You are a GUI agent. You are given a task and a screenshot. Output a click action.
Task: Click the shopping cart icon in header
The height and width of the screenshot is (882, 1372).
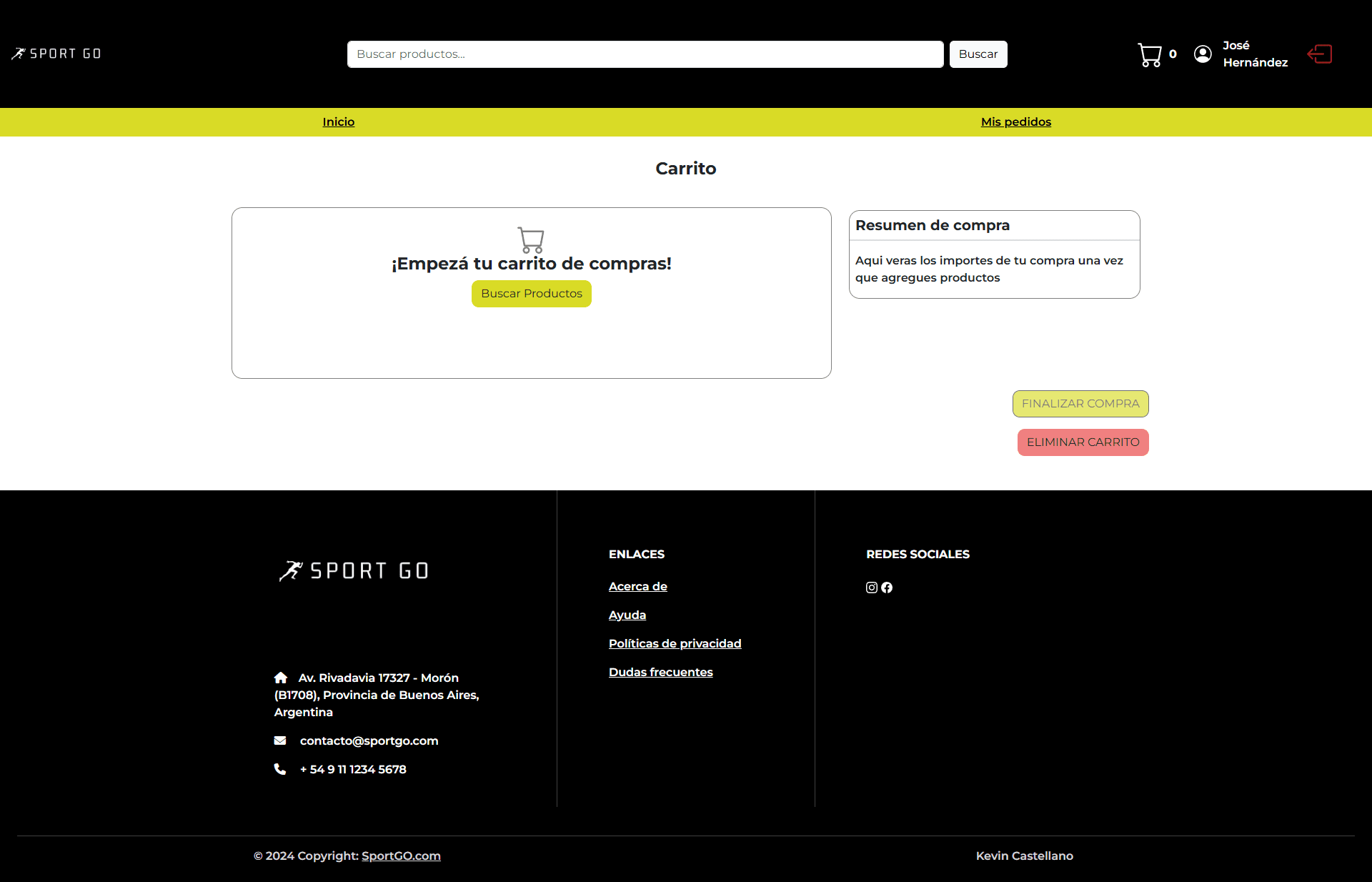(x=1150, y=54)
